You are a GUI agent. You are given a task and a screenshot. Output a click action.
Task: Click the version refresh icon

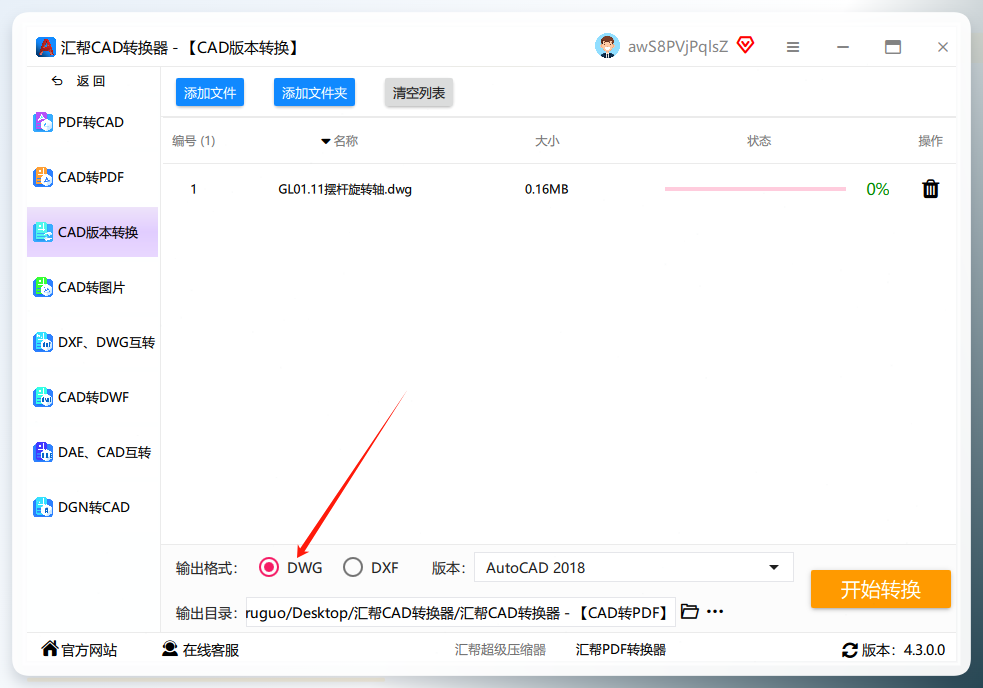tap(849, 650)
